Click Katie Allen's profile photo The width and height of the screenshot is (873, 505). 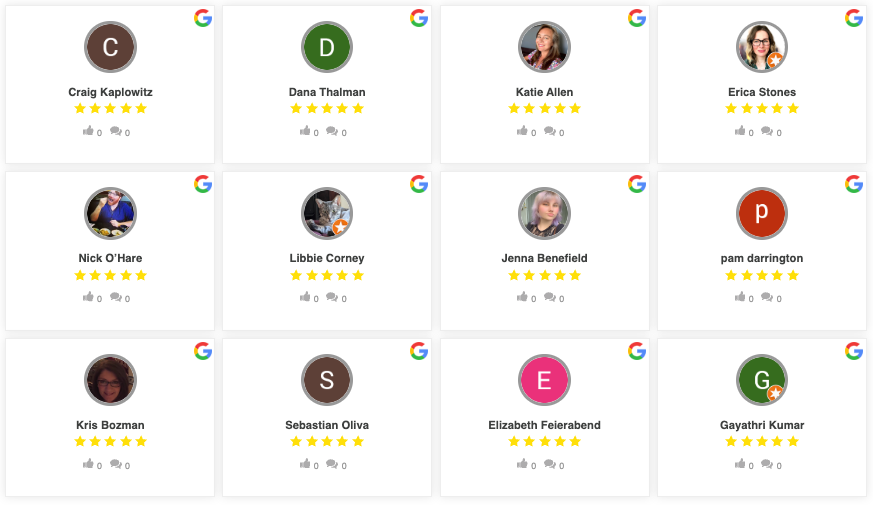click(x=544, y=47)
